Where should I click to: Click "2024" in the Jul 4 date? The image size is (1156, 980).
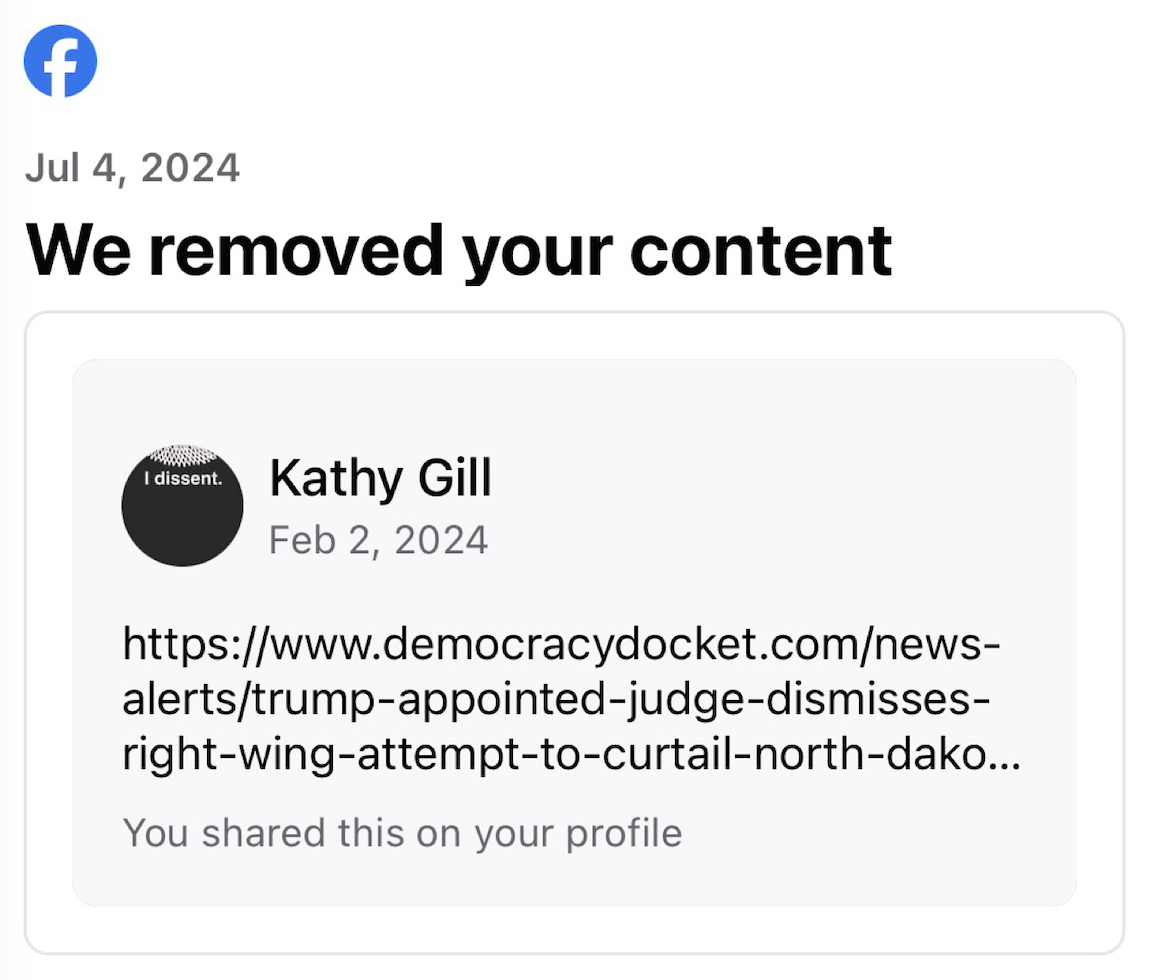click(x=191, y=167)
